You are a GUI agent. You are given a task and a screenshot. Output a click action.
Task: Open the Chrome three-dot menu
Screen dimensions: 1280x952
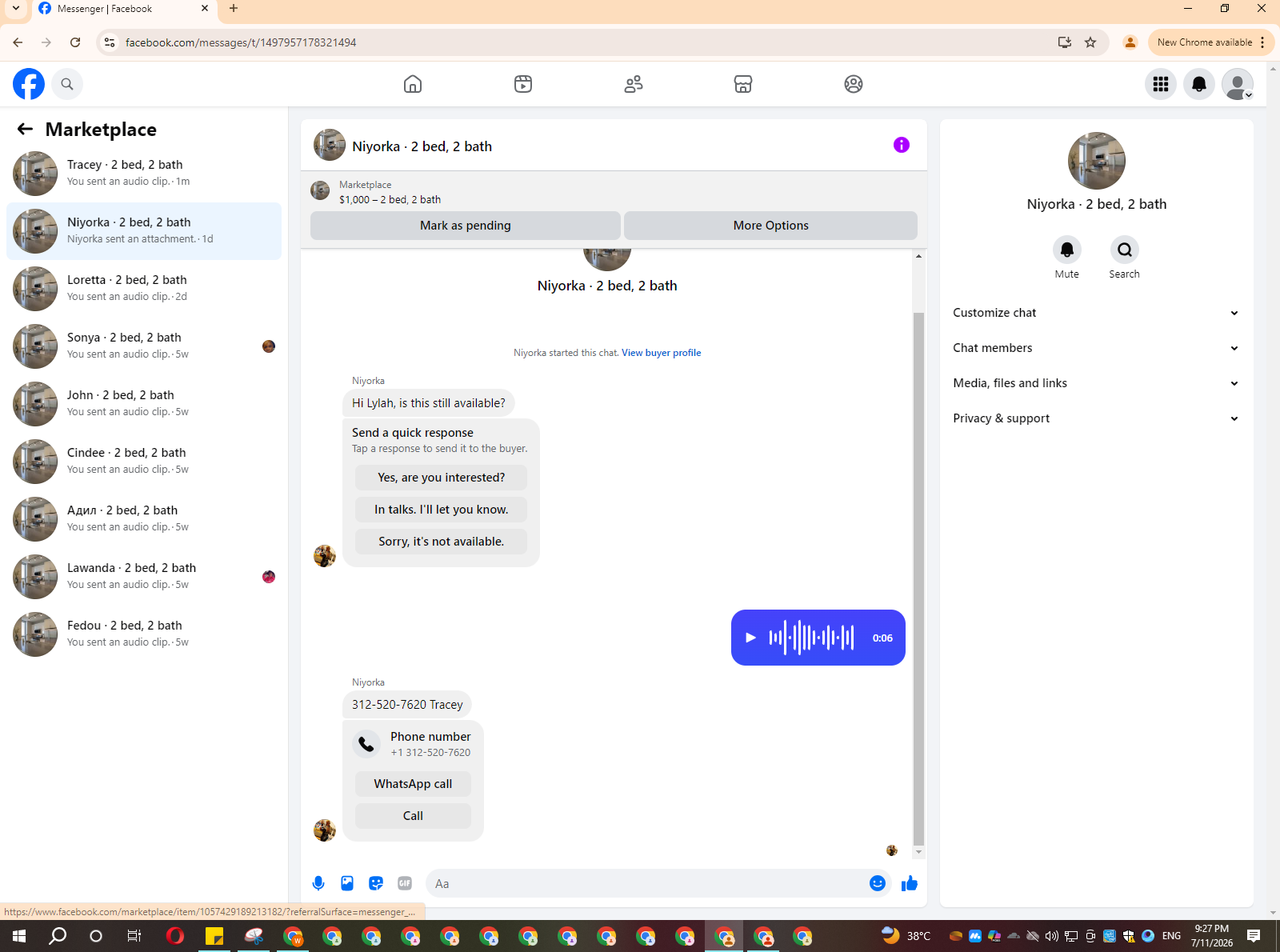pyautogui.click(x=1262, y=42)
